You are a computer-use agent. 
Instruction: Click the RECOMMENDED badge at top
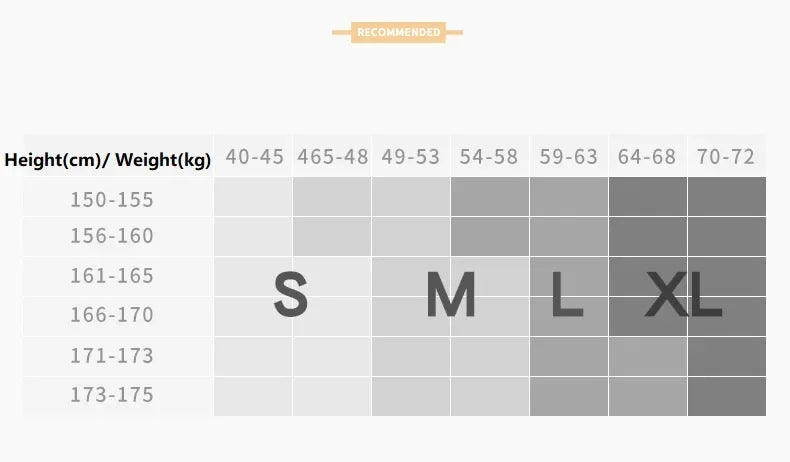[398, 33]
